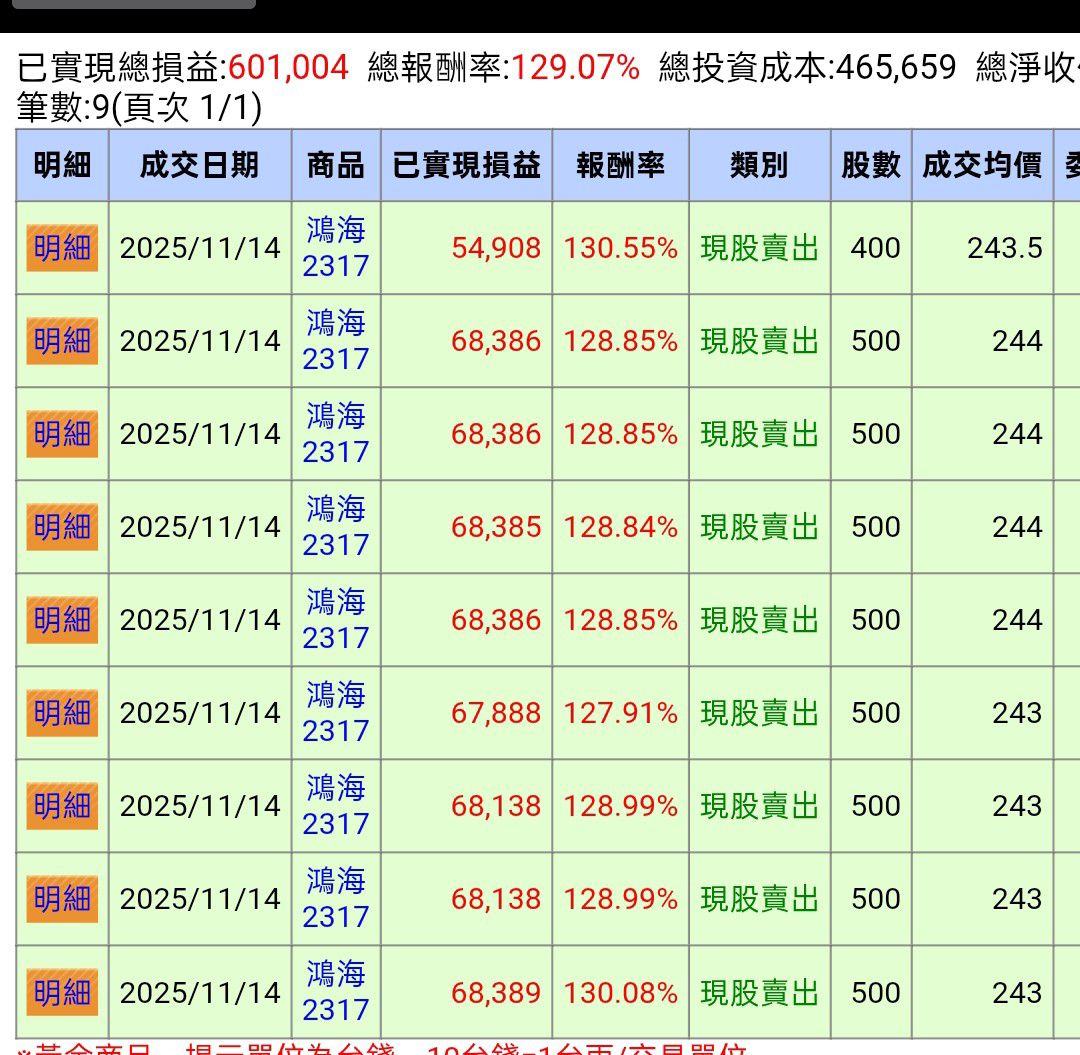The width and height of the screenshot is (1080, 1055).
Task: Open 明細 for the 68,385 profit row
Action: click(62, 527)
